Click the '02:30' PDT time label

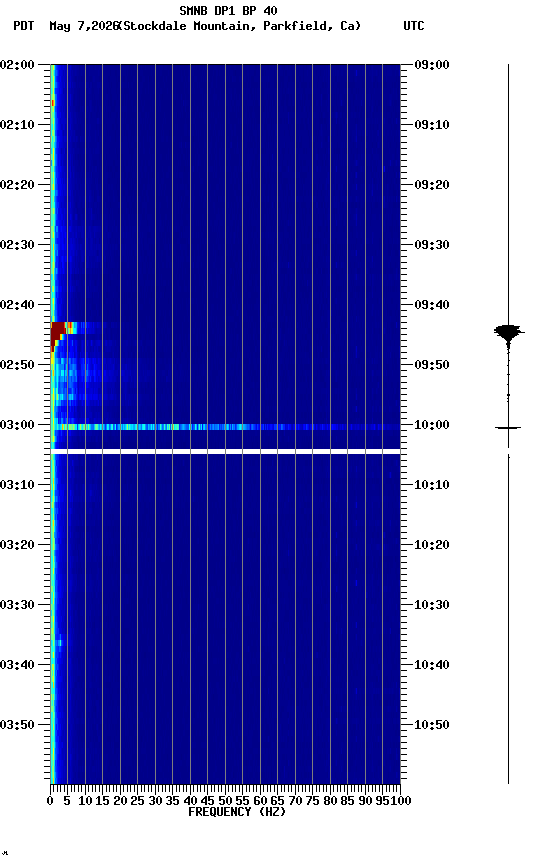(x=17, y=245)
